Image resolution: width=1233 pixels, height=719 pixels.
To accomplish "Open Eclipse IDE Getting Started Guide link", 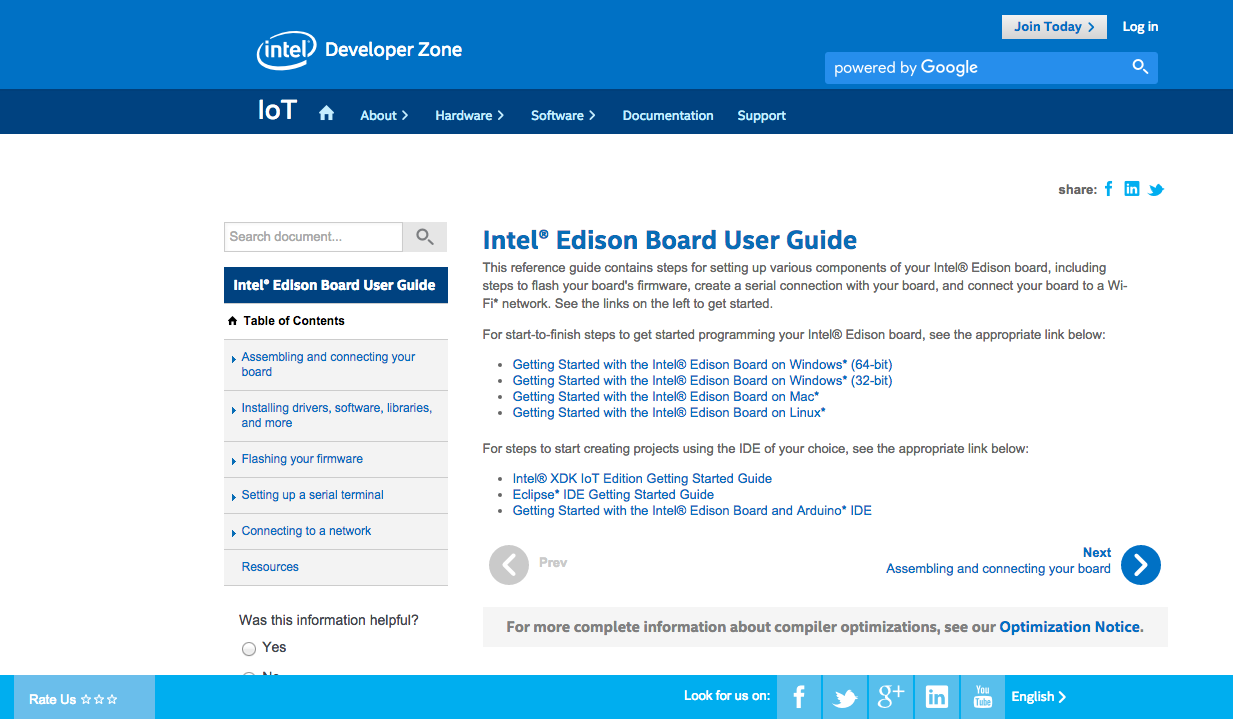I will 613,495.
